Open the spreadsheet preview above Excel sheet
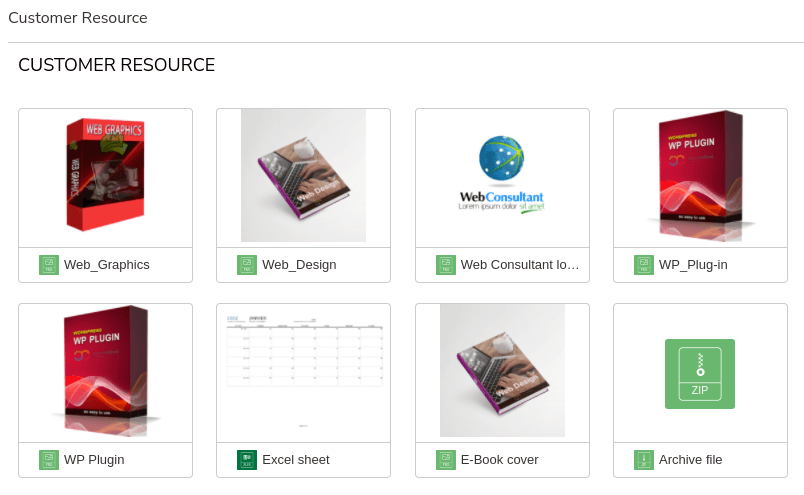 (x=303, y=372)
